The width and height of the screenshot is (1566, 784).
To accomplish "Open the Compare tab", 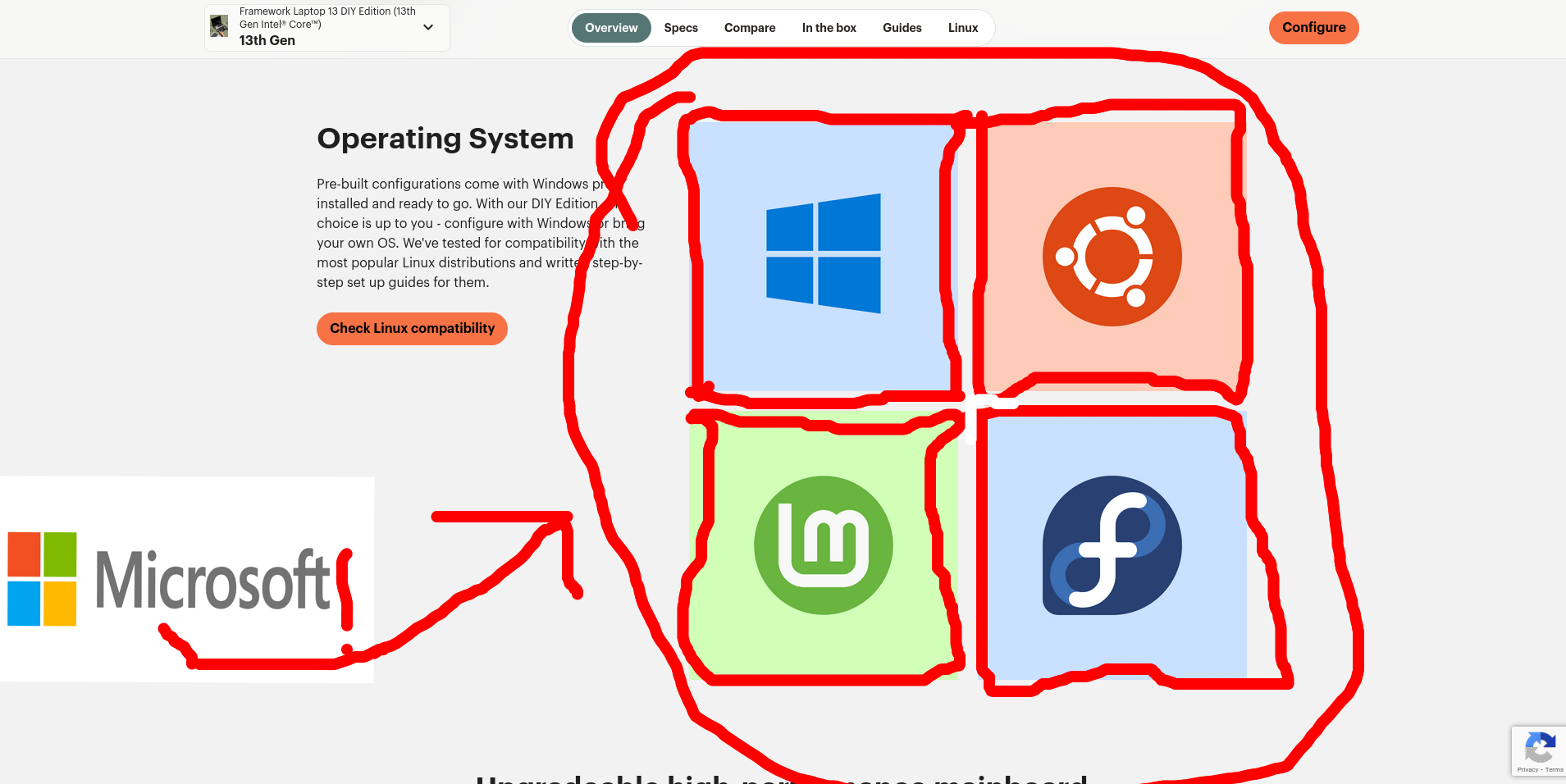I will click(750, 28).
